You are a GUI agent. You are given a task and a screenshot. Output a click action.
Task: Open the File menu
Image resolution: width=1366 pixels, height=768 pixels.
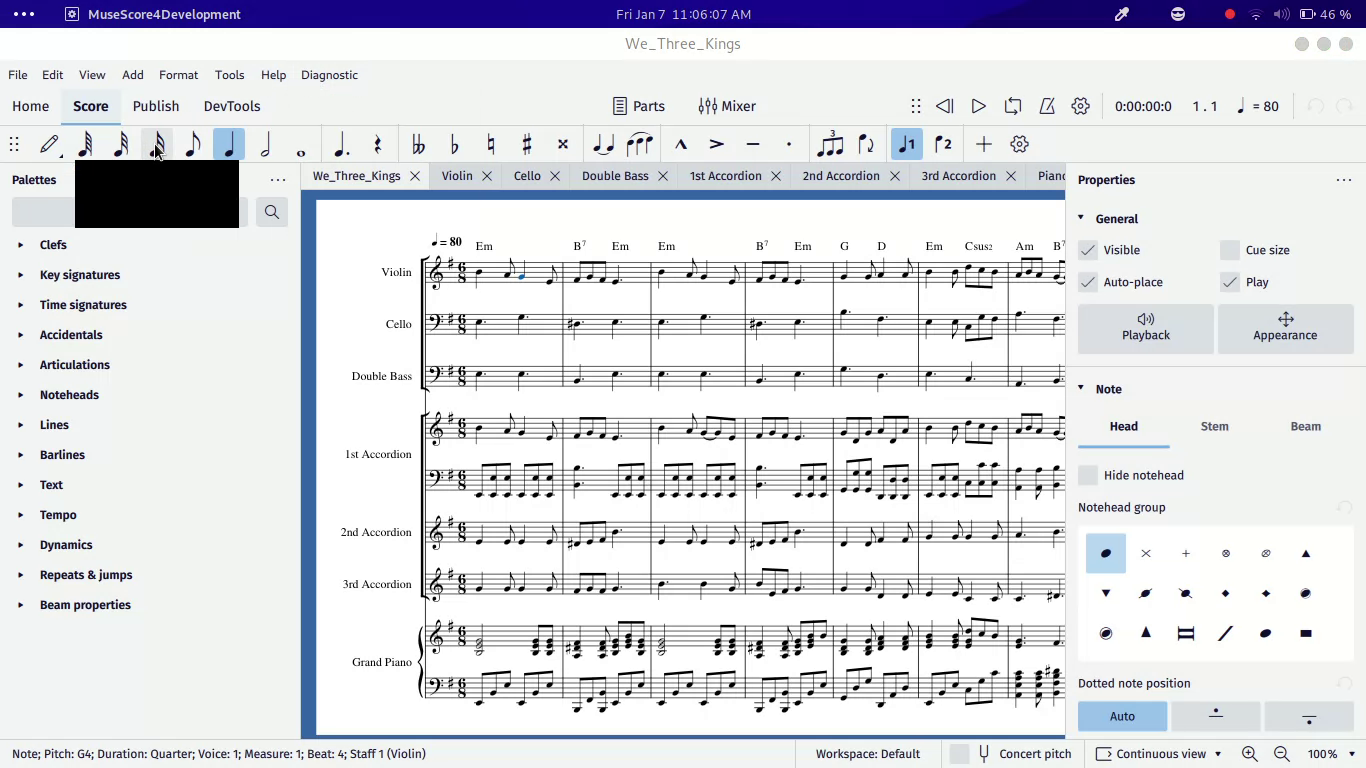(x=18, y=75)
